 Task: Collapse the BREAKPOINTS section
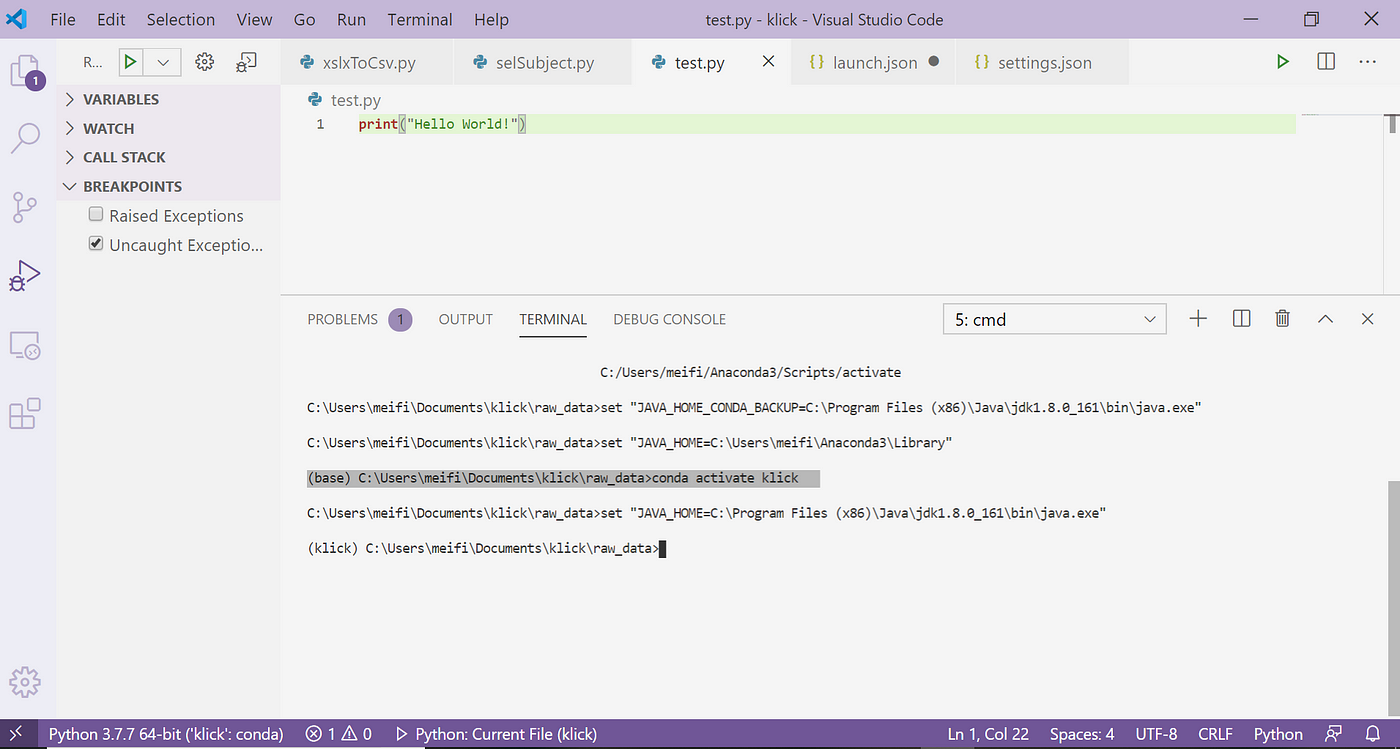tap(69, 186)
